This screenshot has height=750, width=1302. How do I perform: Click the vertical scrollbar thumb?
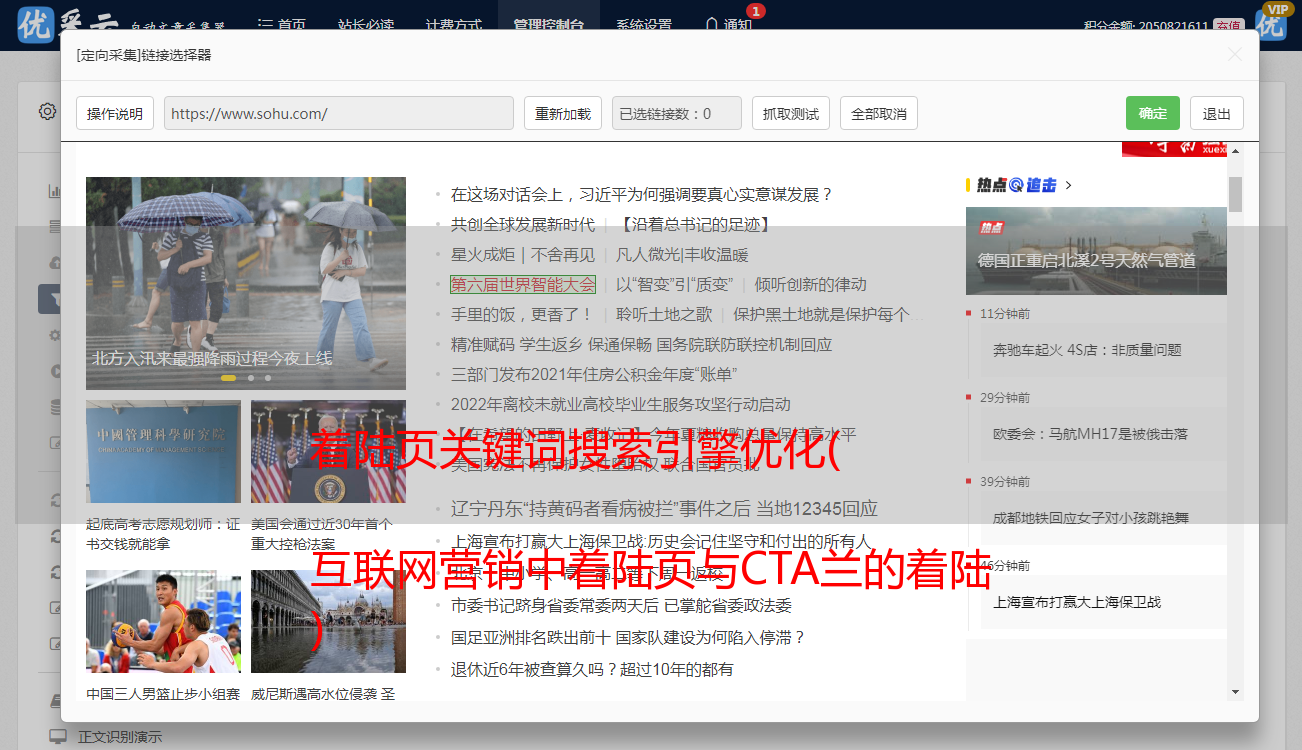(1235, 194)
